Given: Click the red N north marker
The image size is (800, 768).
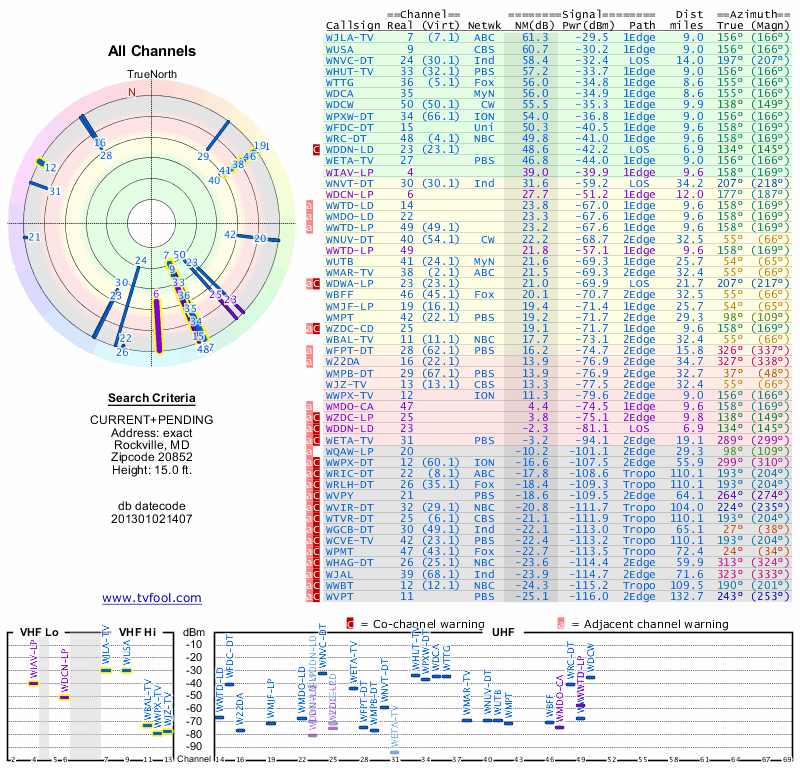Looking at the screenshot, I should pyautogui.click(x=132, y=92).
